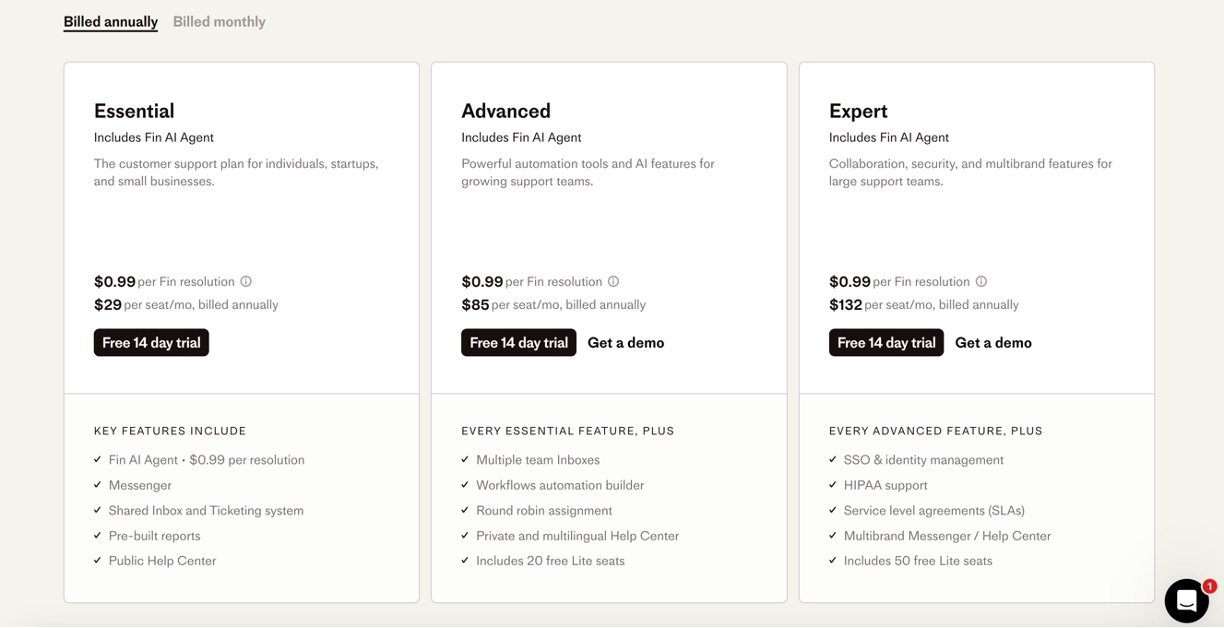Get a demo of Expert plan
This screenshot has width=1224, height=628.
(x=993, y=343)
